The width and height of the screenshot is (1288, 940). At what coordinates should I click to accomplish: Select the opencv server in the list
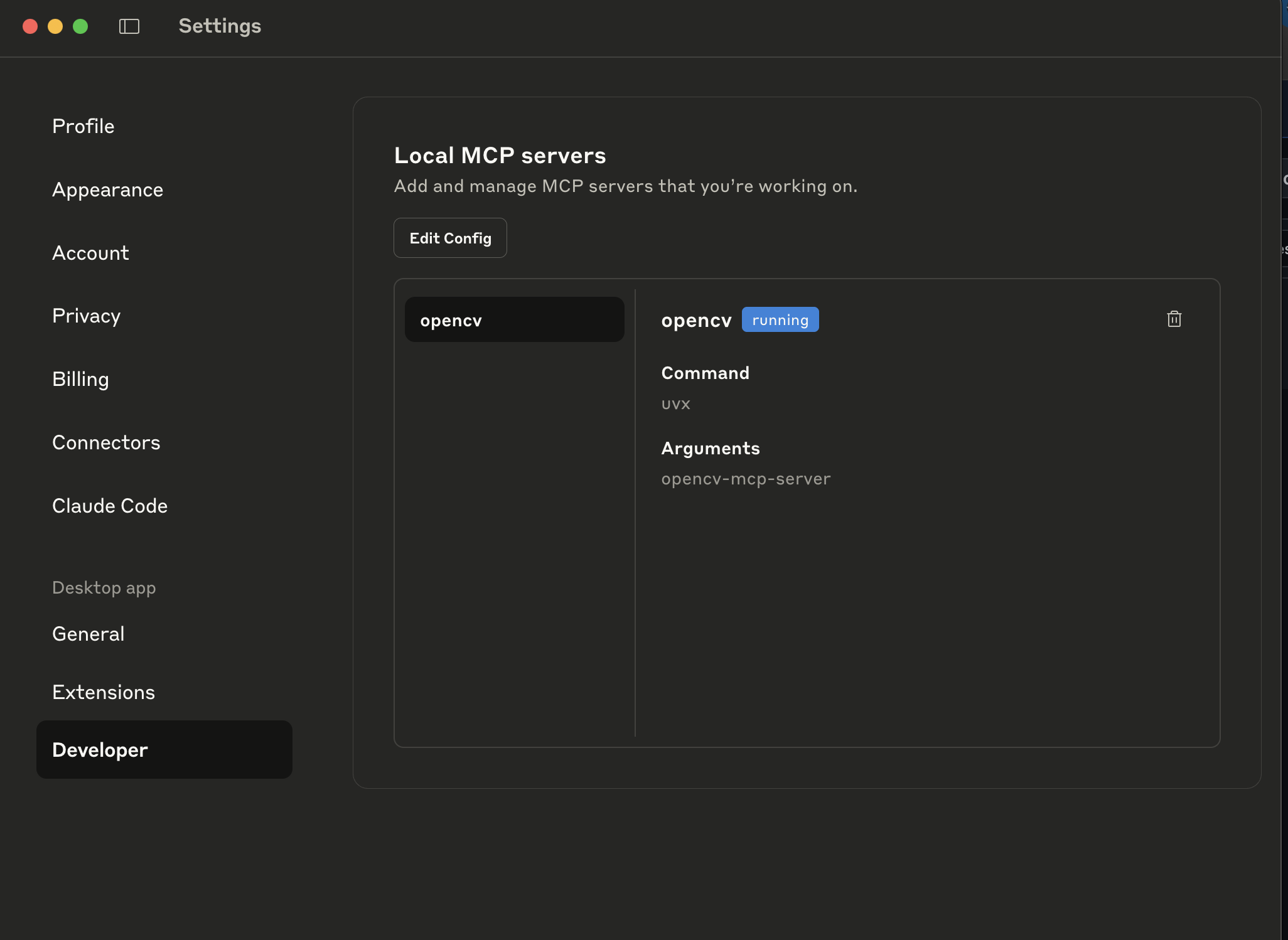(513, 319)
